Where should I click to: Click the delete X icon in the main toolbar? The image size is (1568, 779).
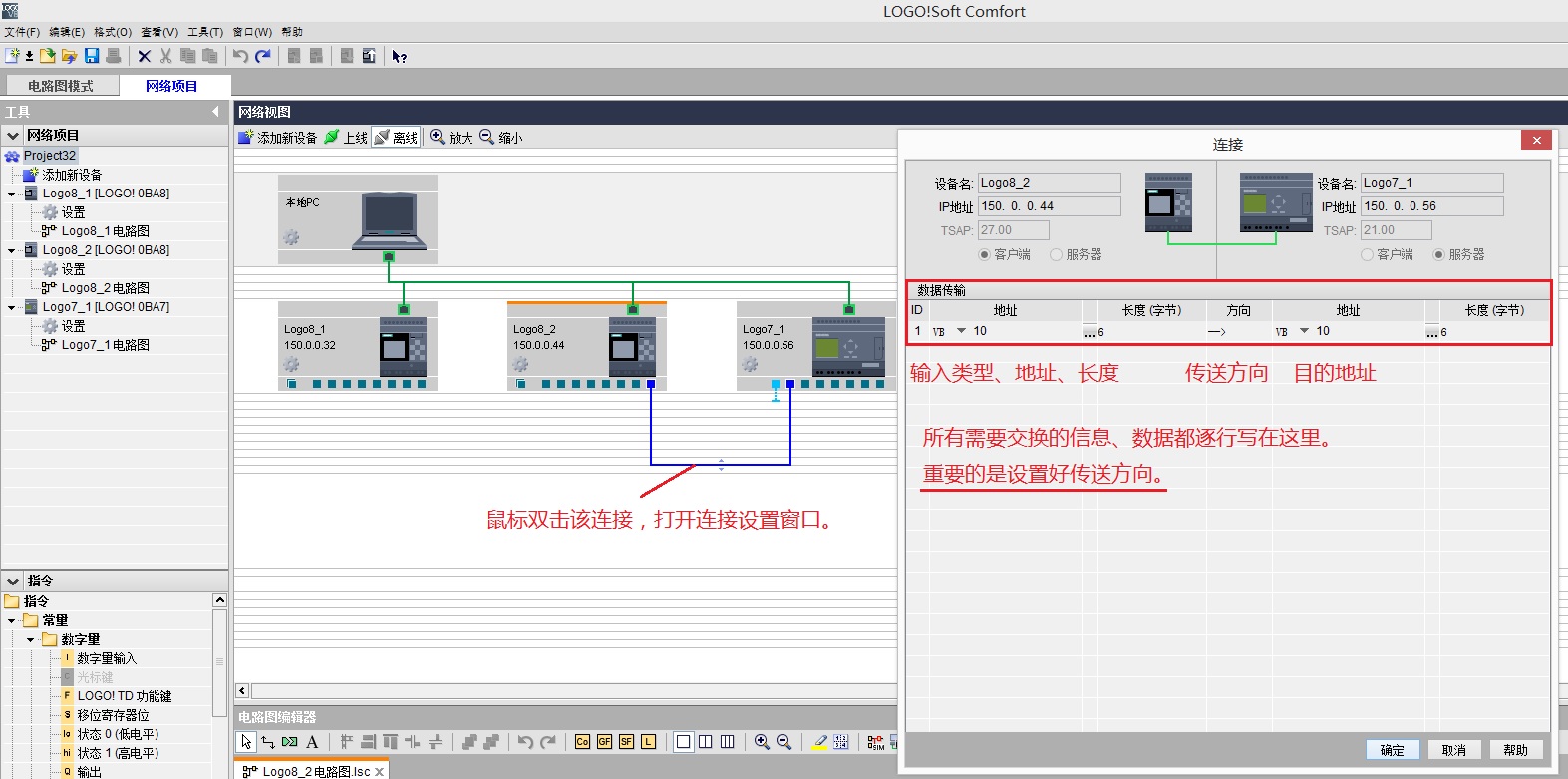pyautogui.click(x=145, y=57)
